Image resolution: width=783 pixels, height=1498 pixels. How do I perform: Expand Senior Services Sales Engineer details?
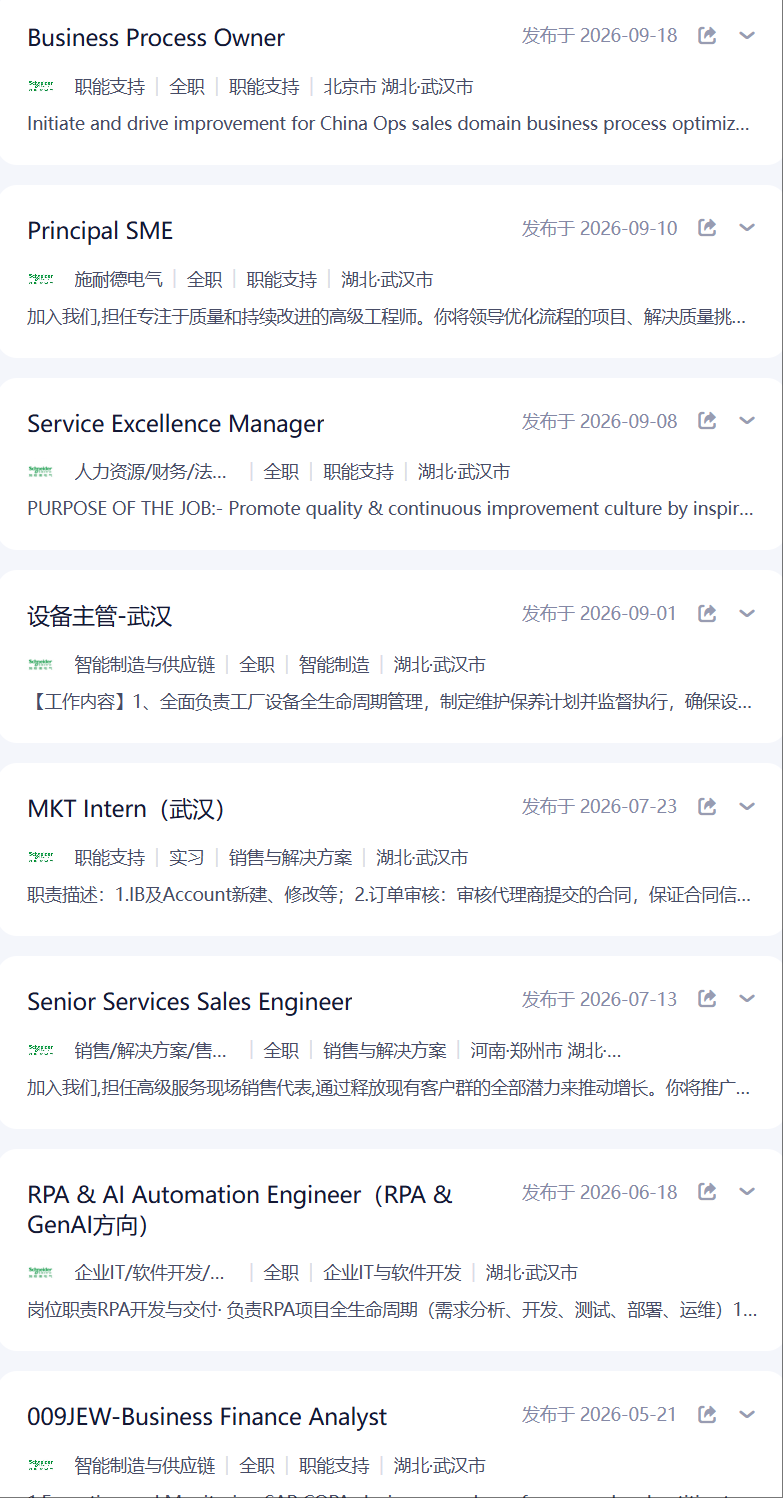[x=747, y=999]
